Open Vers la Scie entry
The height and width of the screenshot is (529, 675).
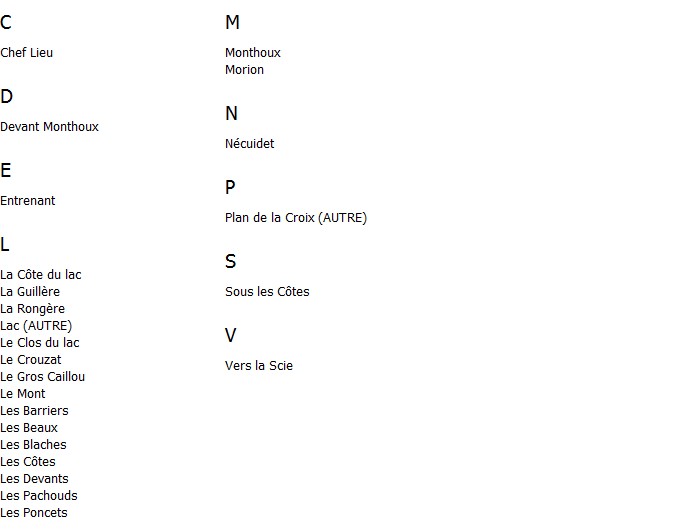[259, 366]
